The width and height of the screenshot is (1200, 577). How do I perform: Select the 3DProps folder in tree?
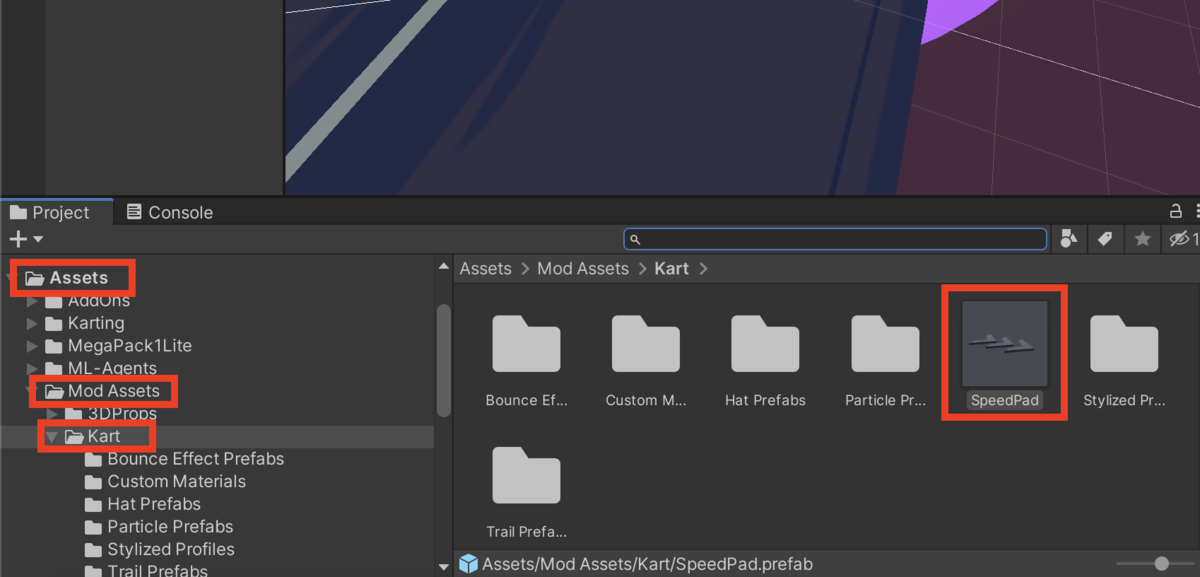pyautogui.click(x=110, y=413)
